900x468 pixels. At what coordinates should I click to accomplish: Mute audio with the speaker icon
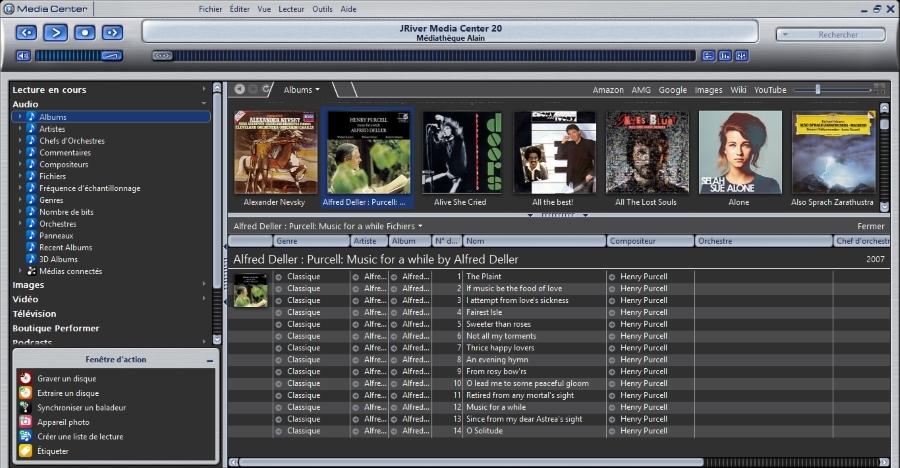tap(23, 56)
